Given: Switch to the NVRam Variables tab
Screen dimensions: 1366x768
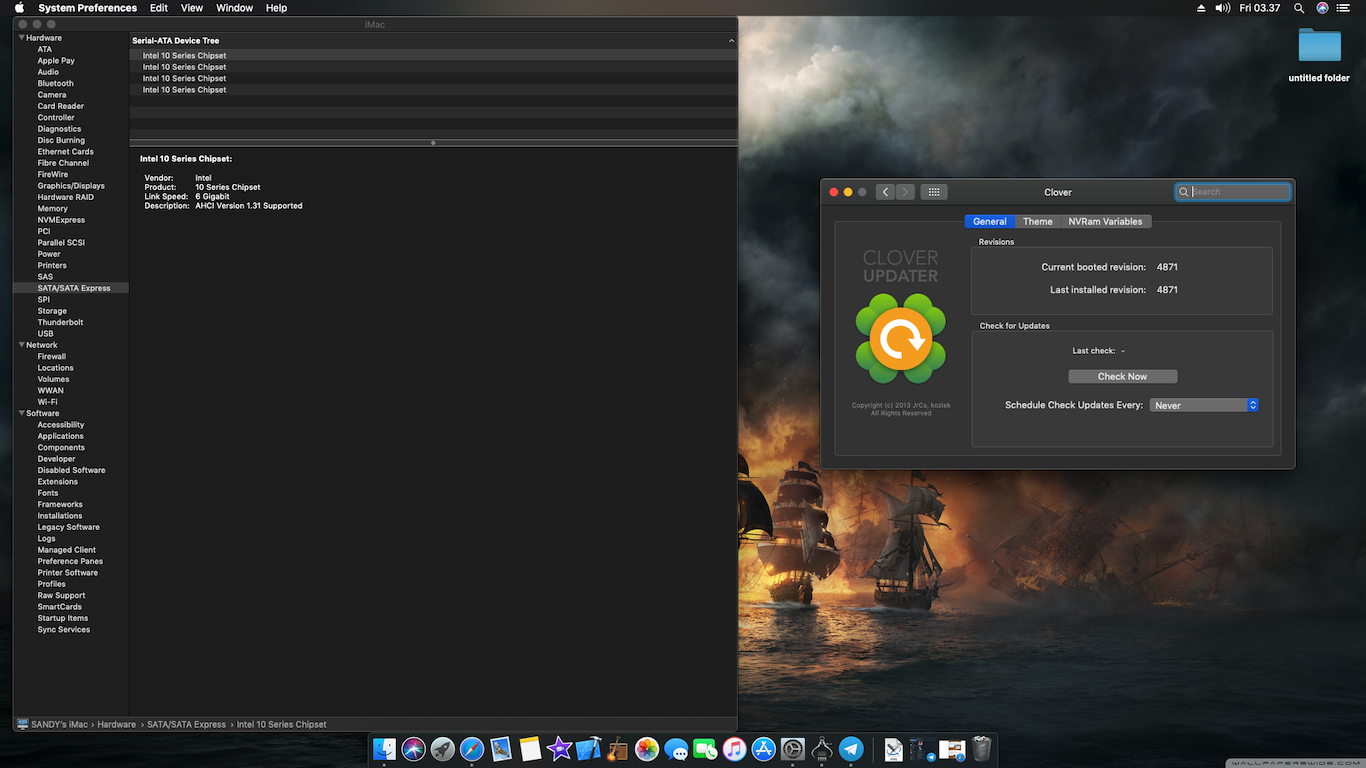Looking at the screenshot, I should pos(1105,222).
